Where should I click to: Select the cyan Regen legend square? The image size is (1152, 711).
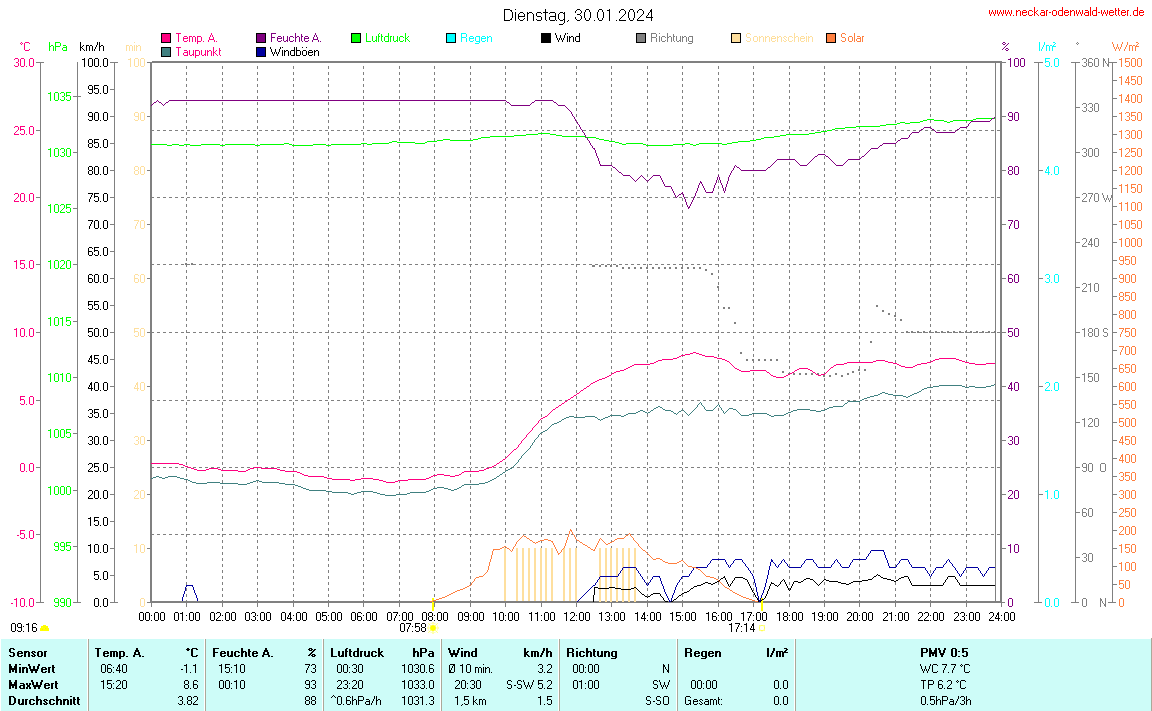click(x=451, y=38)
